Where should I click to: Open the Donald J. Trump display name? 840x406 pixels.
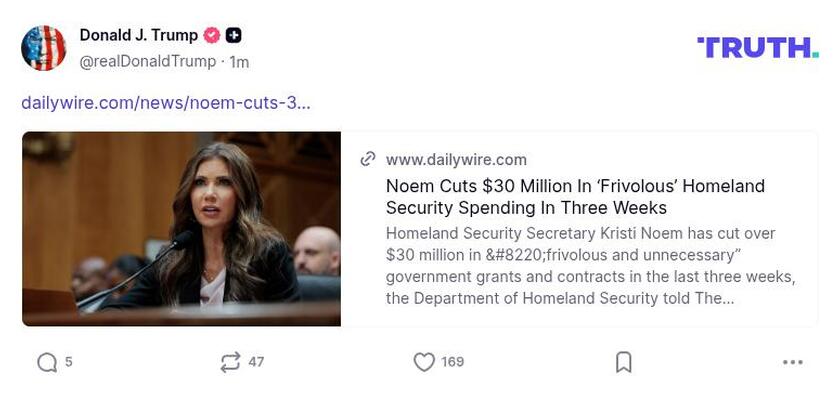point(138,35)
